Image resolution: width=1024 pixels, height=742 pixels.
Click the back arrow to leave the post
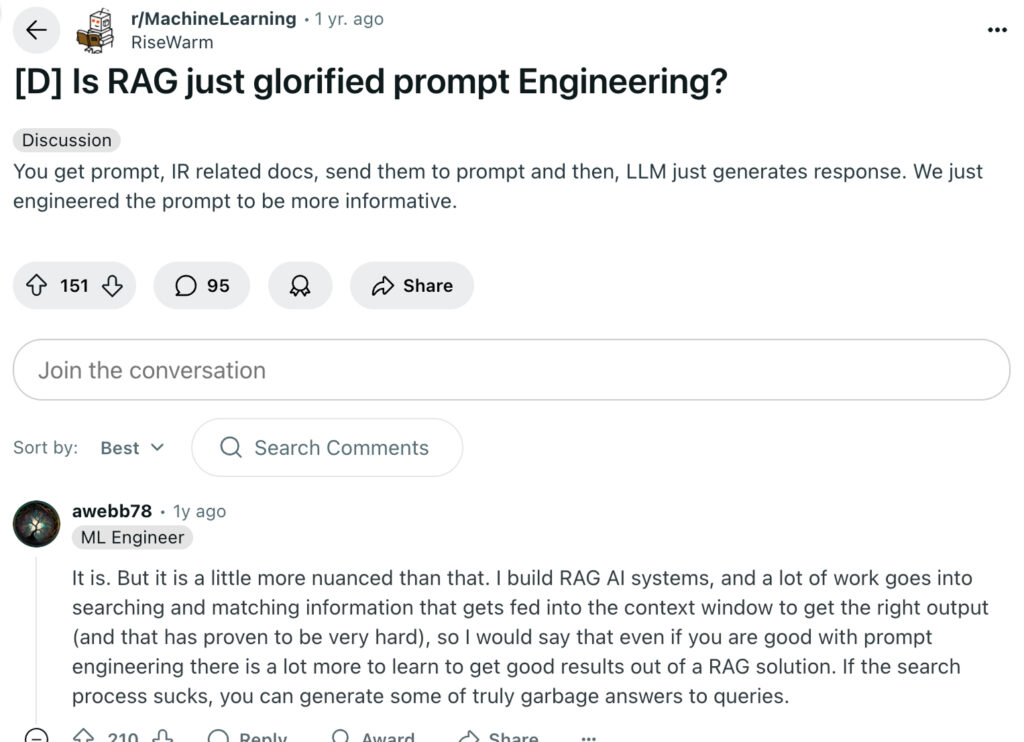point(36,30)
